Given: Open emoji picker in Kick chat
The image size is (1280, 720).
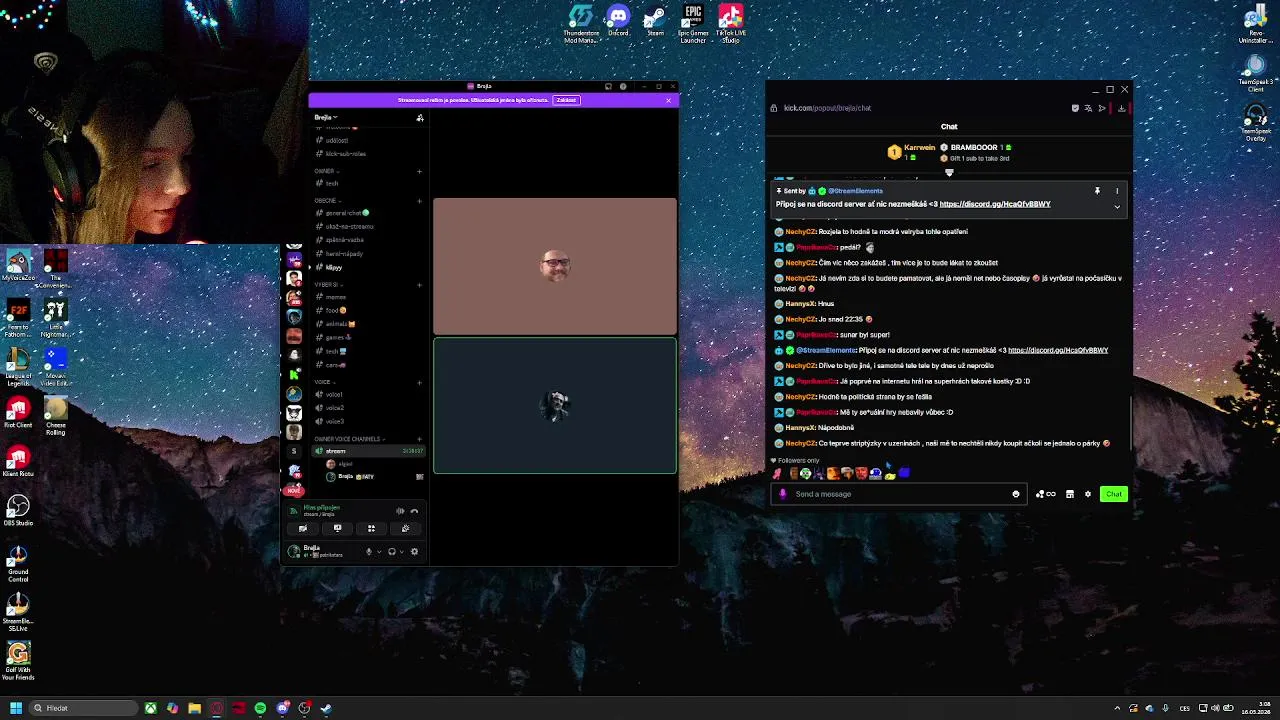Looking at the screenshot, I should coord(1015,494).
